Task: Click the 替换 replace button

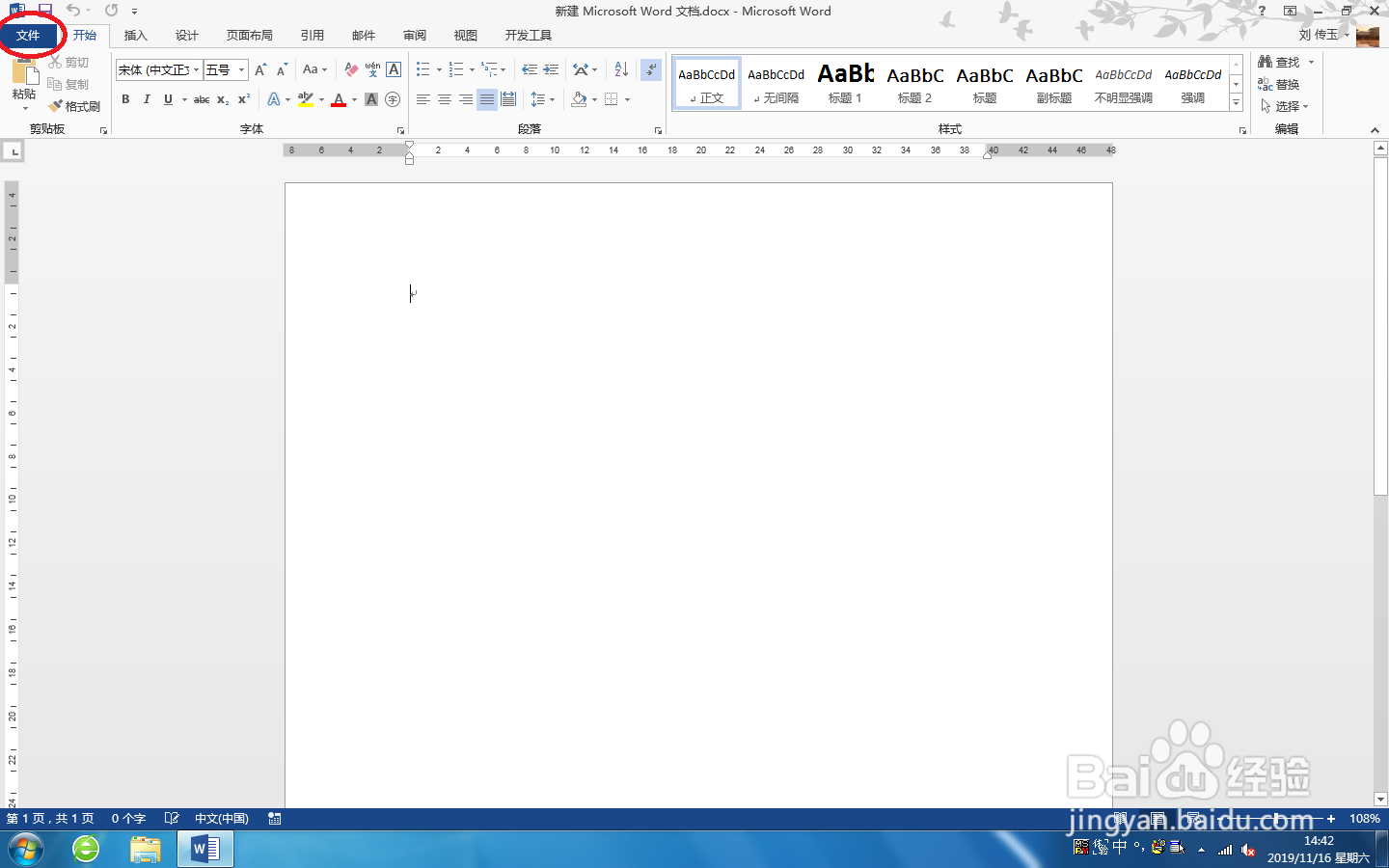Action: pyautogui.click(x=1279, y=84)
